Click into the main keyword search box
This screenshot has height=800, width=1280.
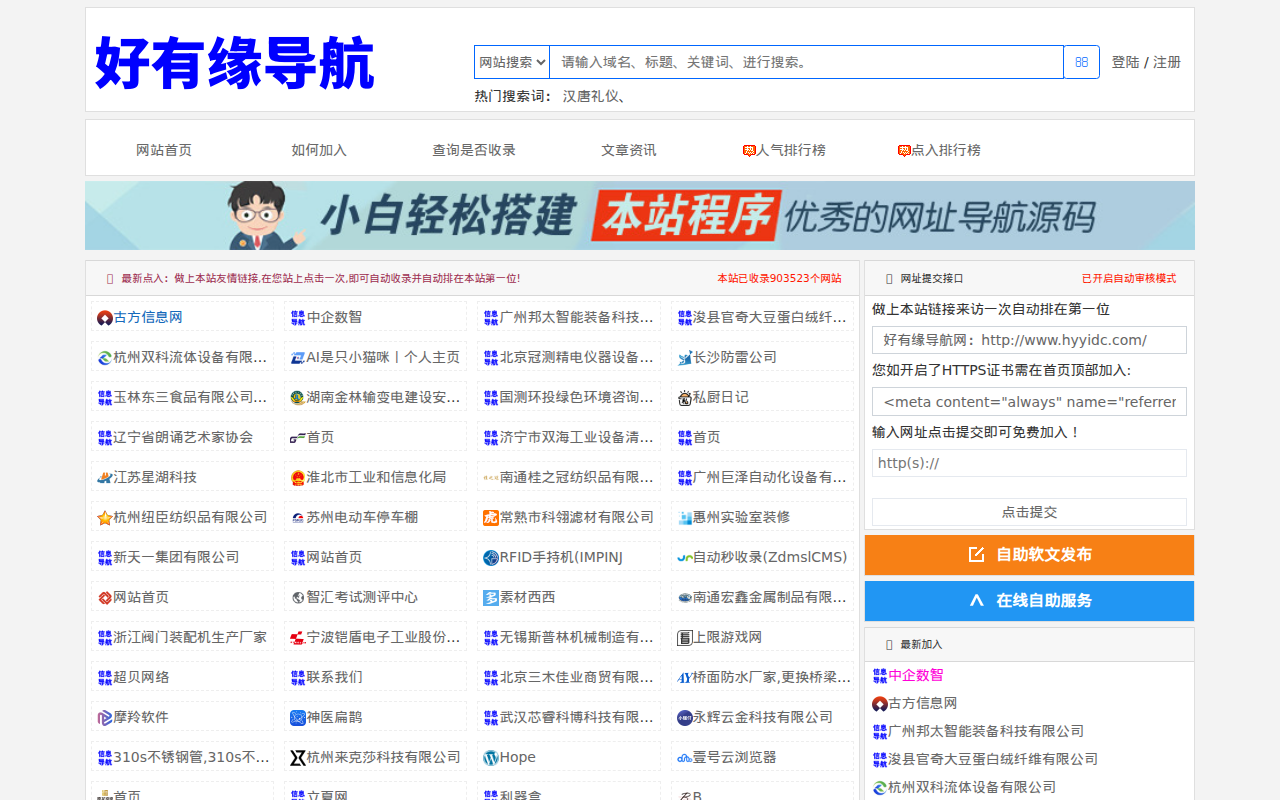coord(806,62)
